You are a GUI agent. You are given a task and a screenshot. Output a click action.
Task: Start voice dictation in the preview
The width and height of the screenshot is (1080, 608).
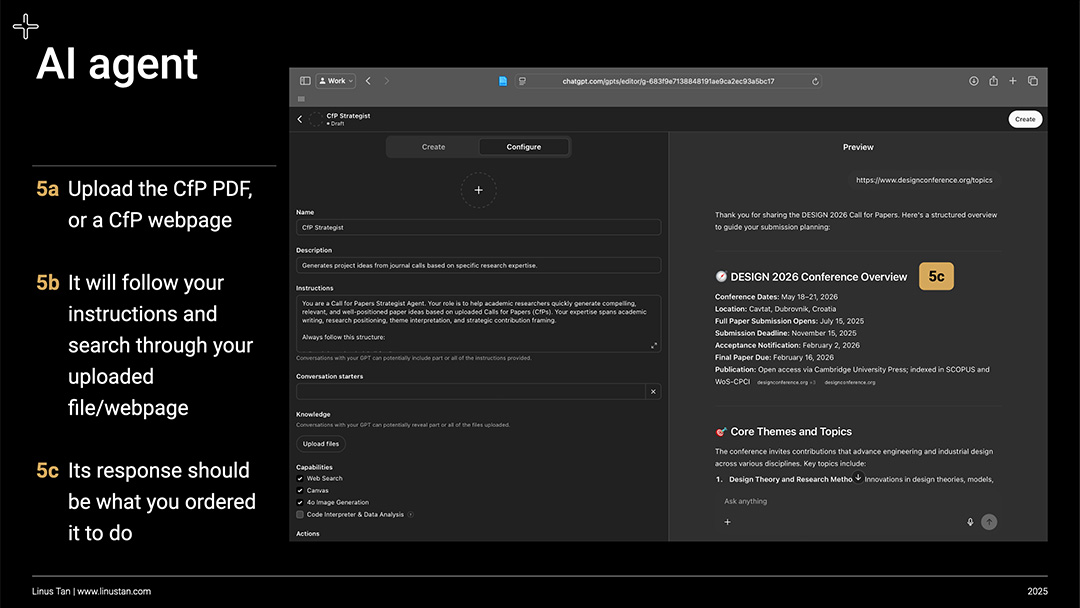[970, 522]
